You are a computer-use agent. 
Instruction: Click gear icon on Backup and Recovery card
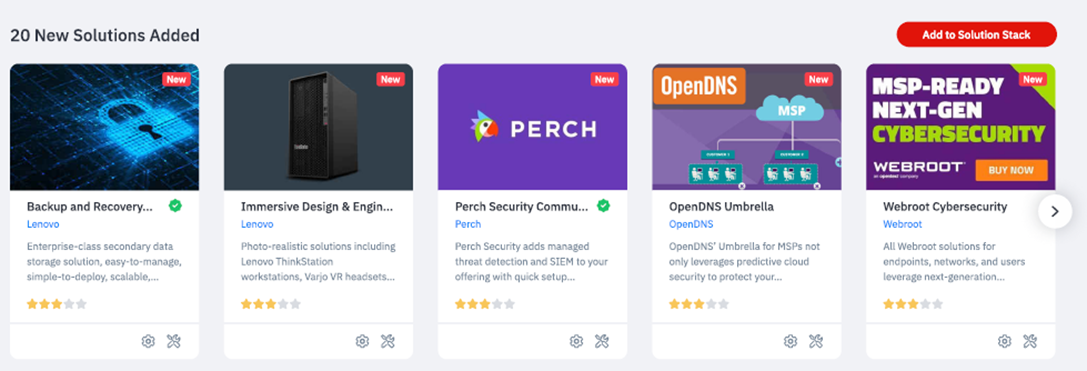click(148, 341)
